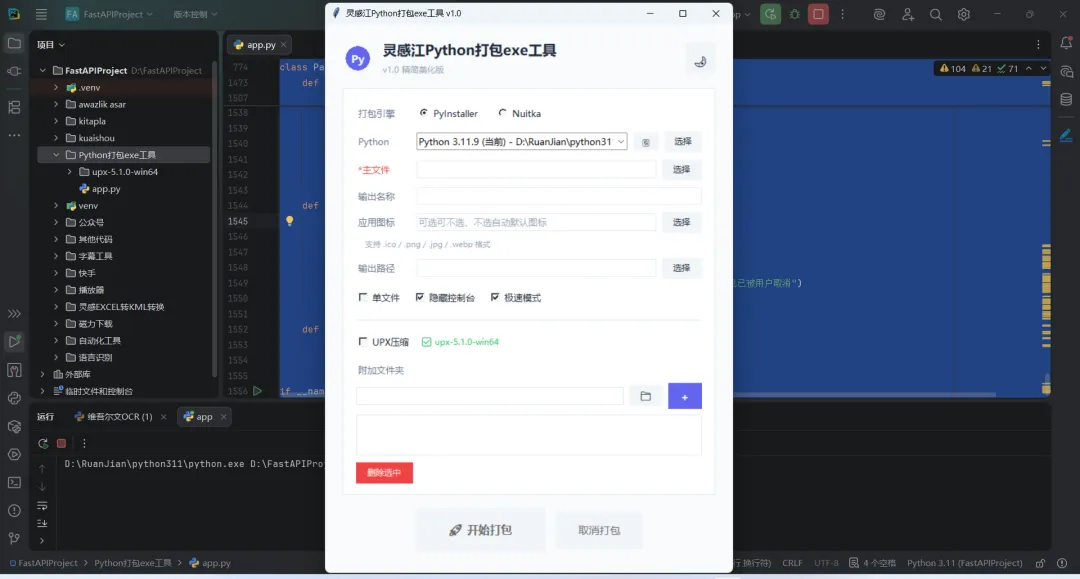Viewport: 1080px width, 579px height.
Task: Open the Git tool window icon in the left sidebar
Action: pyautogui.click(x=14, y=538)
